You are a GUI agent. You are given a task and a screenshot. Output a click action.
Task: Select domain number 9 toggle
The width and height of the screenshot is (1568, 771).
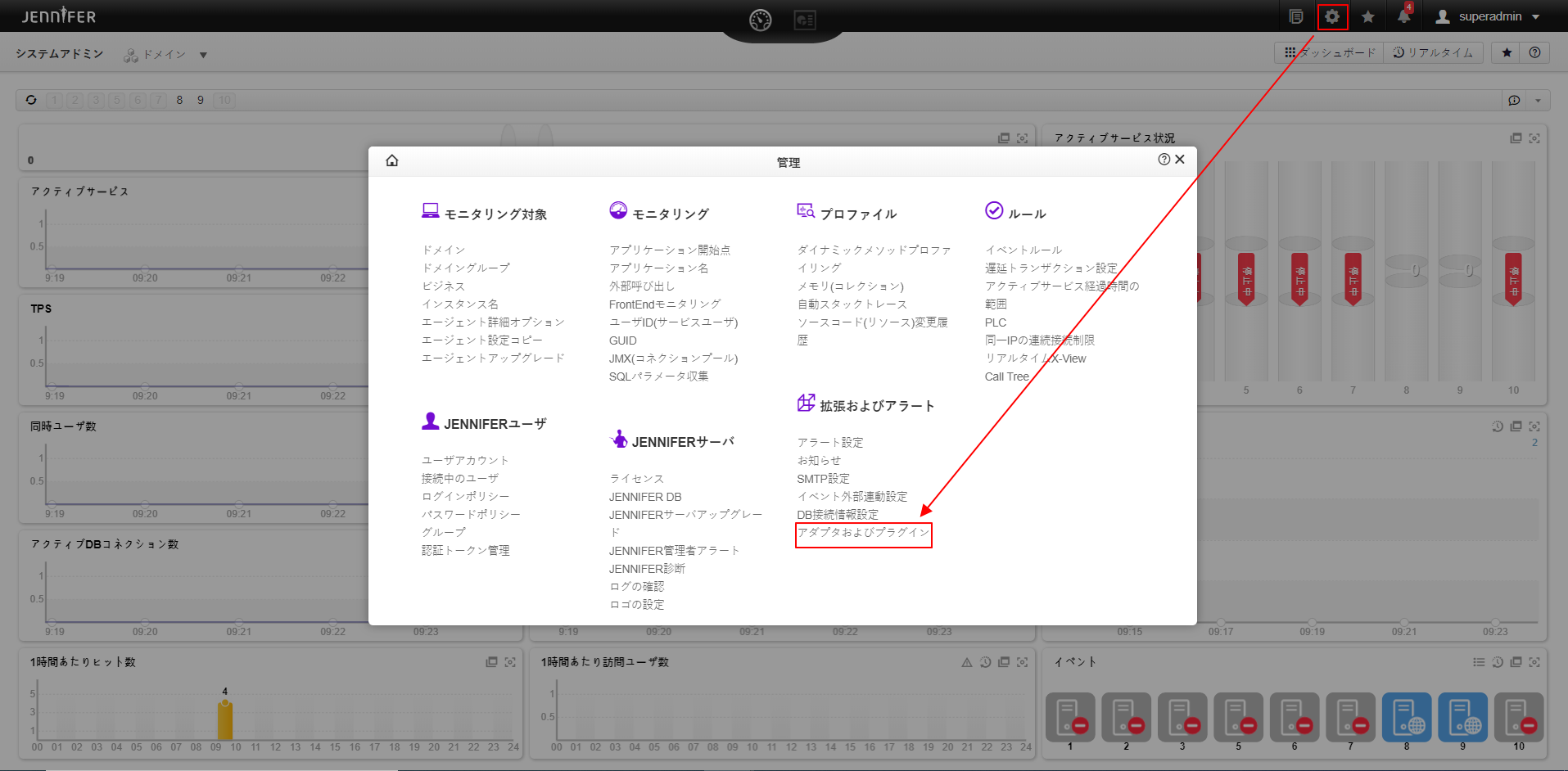[201, 100]
